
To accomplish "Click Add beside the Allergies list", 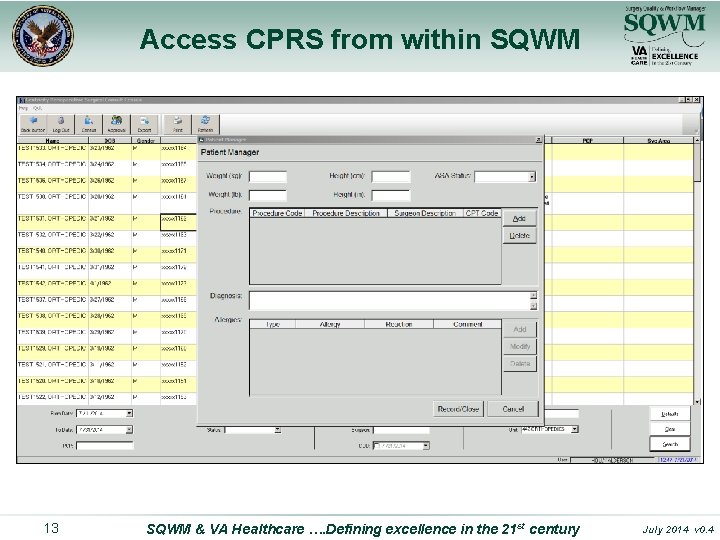I will [x=519, y=329].
